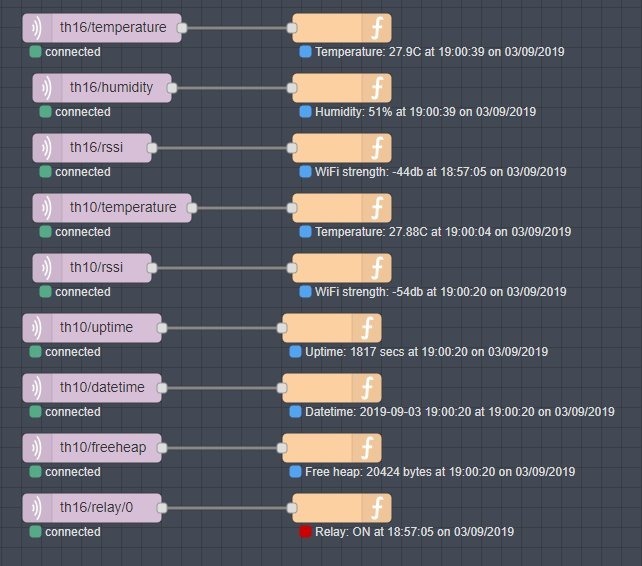Click the wire leaving th10/datetime node
The width and height of the screenshot is (642, 566).
click(220, 388)
